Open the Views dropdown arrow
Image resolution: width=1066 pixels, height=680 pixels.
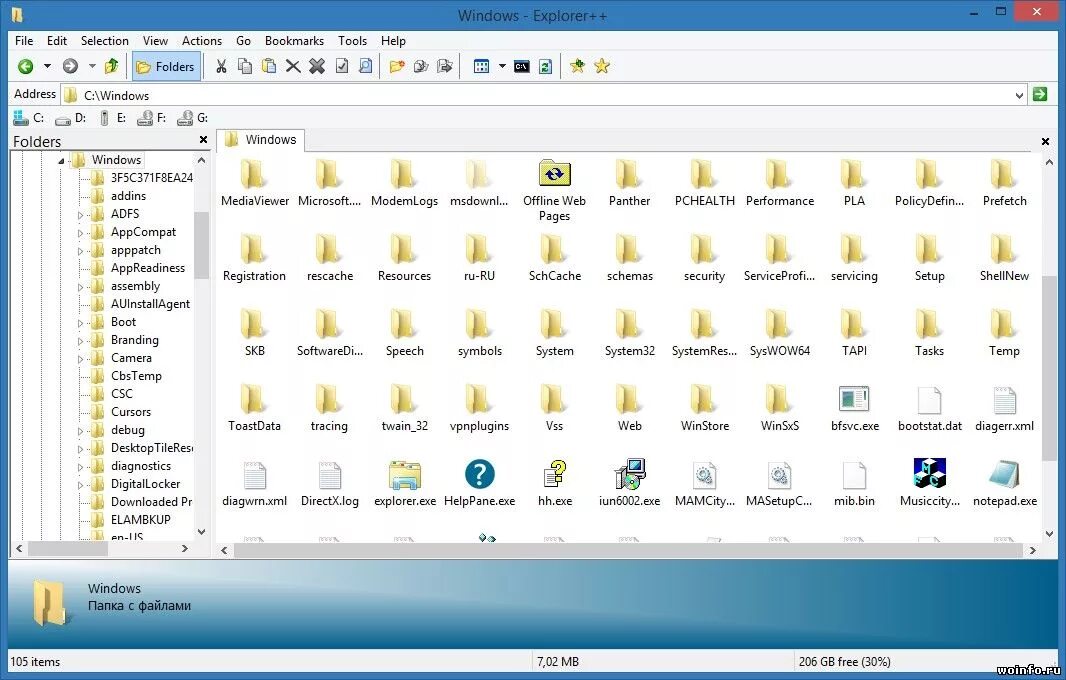tap(502, 66)
